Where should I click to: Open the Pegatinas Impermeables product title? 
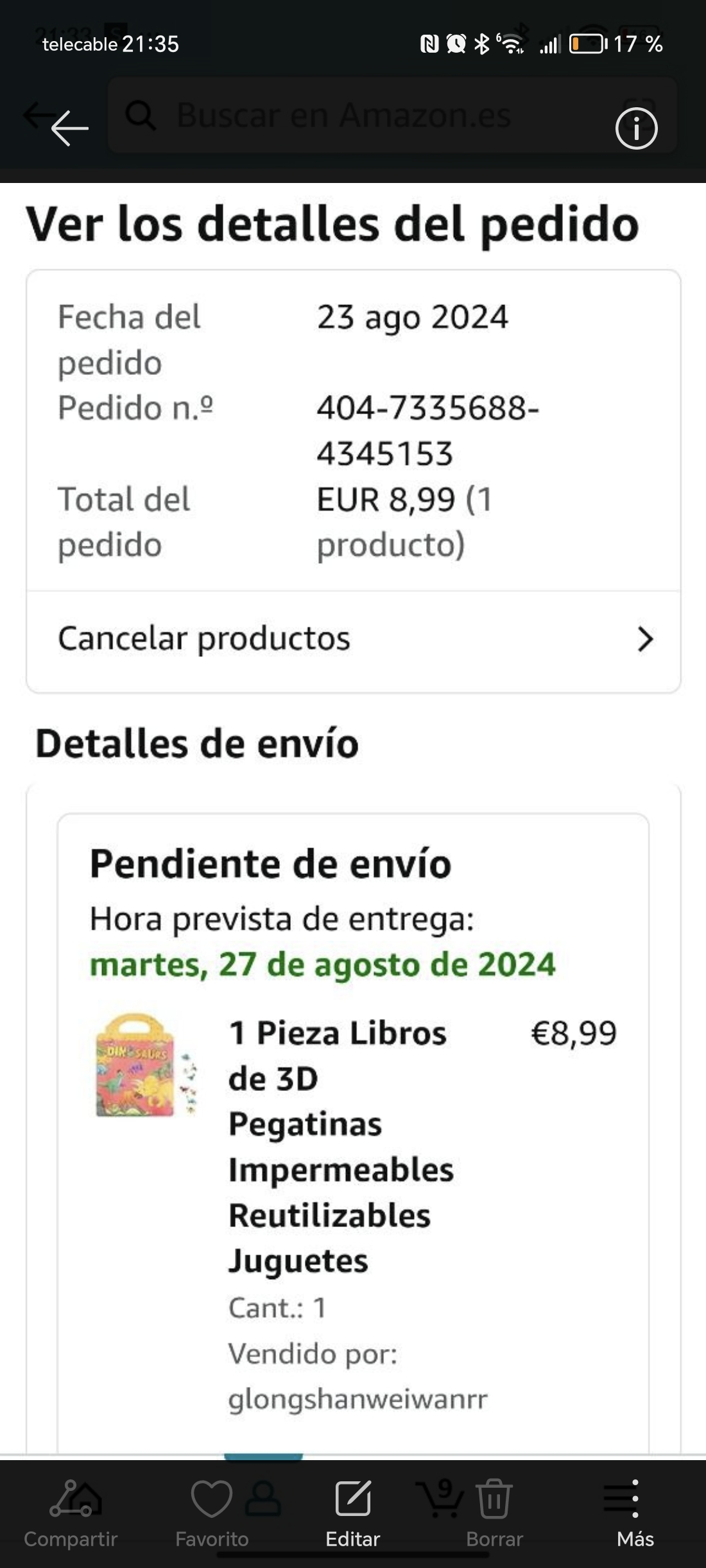click(340, 1146)
